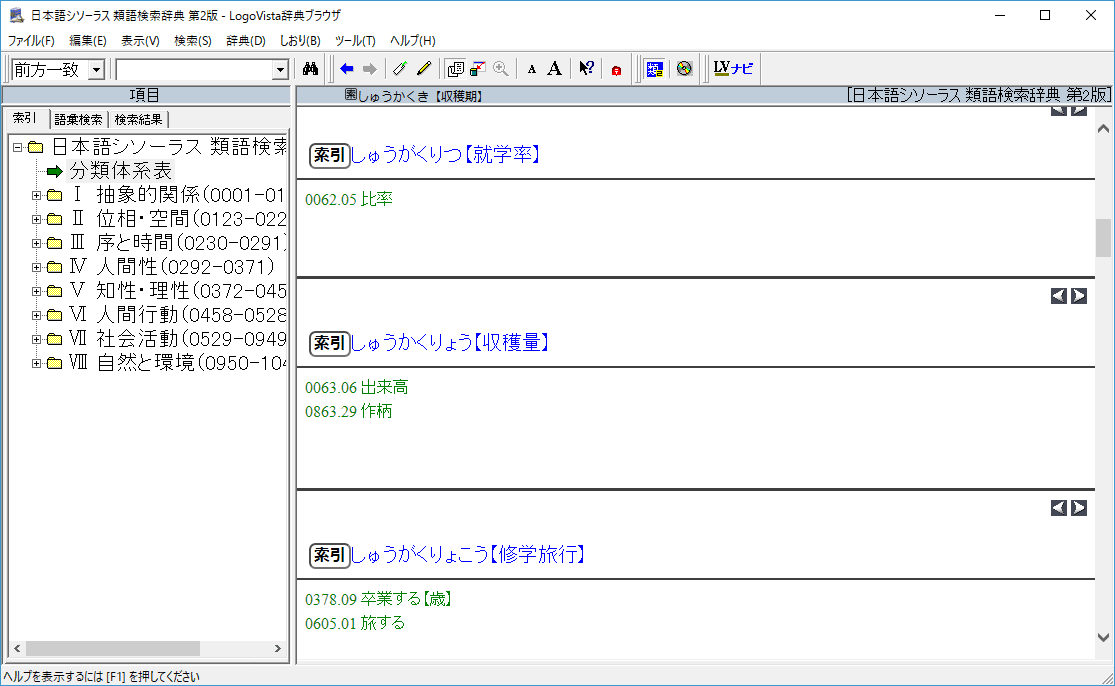Viewport: 1115px width, 686px height.
Task: Click tree panel horizontal scrollbar thumb
Action: pyautogui.click(x=112, y=648)
